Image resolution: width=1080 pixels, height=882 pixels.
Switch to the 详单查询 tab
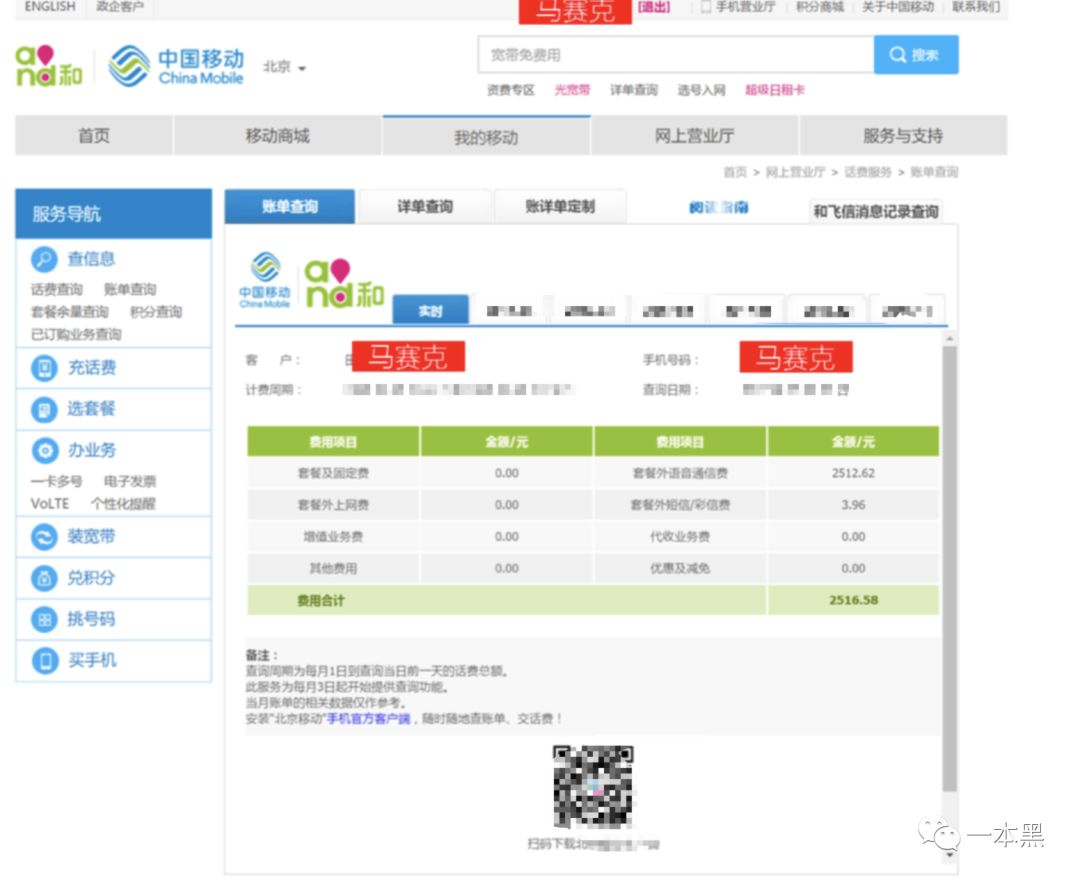(x=425, y=207)
